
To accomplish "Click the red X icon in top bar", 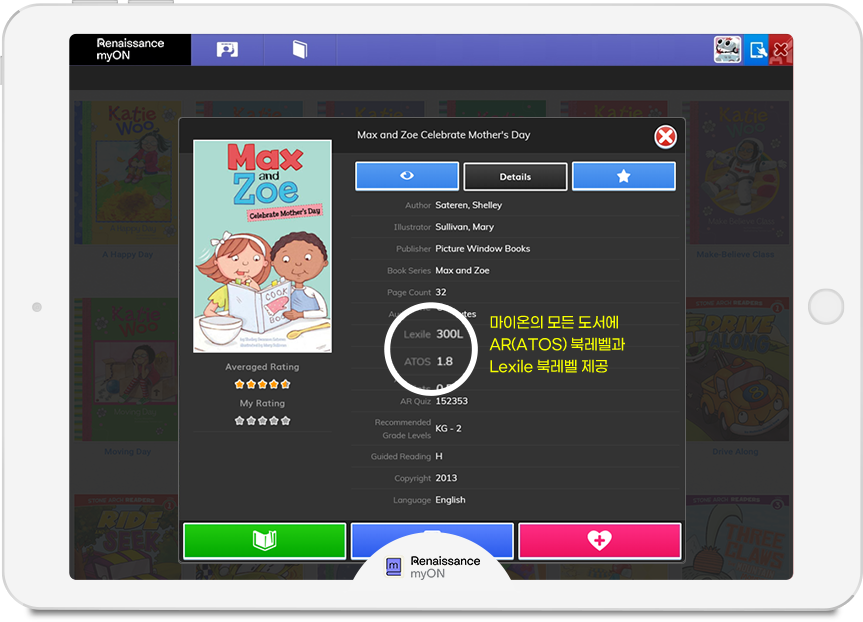I will tap(780, 50).
